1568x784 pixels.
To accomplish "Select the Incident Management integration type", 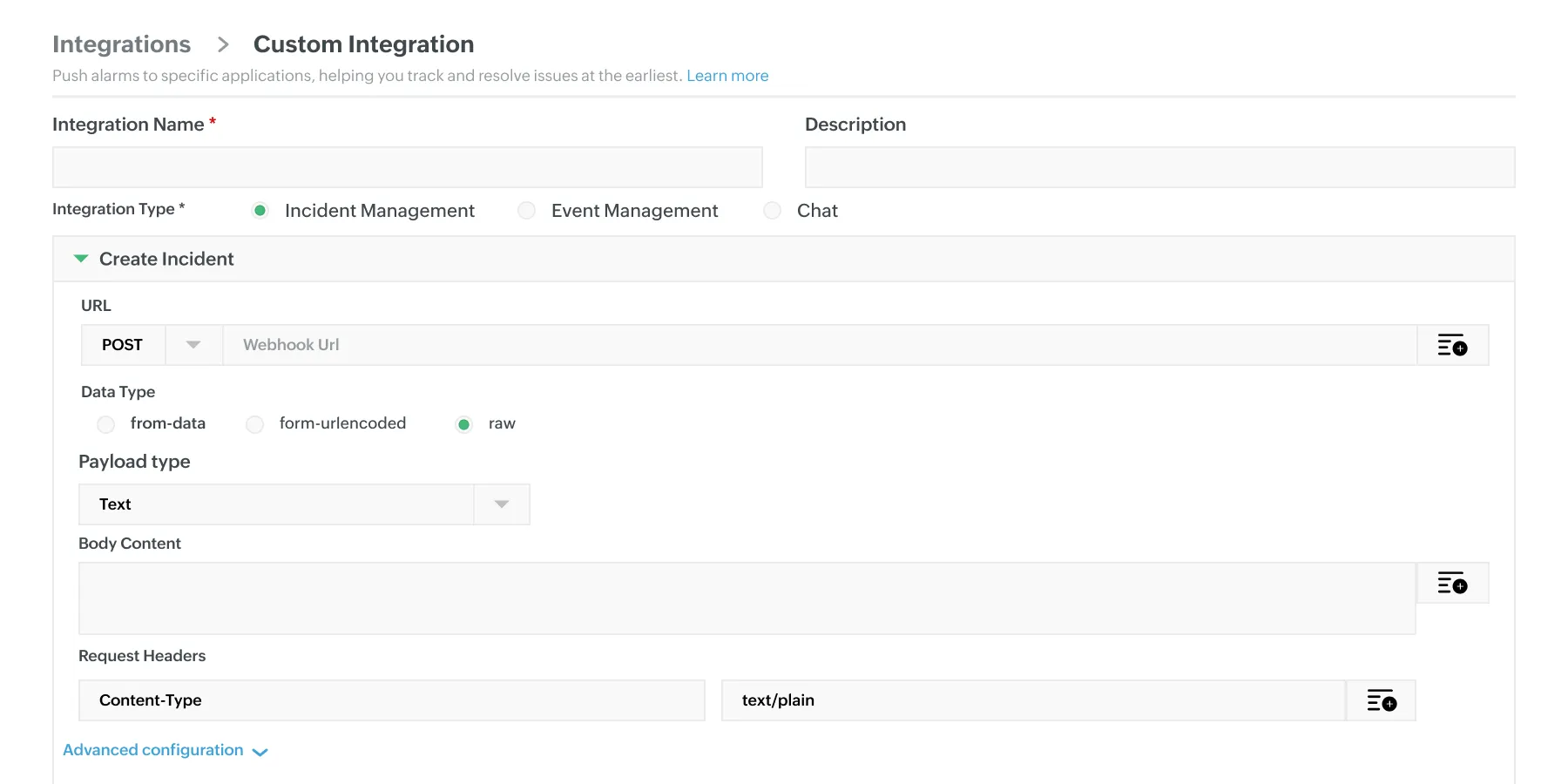I will tap(260, 210).
